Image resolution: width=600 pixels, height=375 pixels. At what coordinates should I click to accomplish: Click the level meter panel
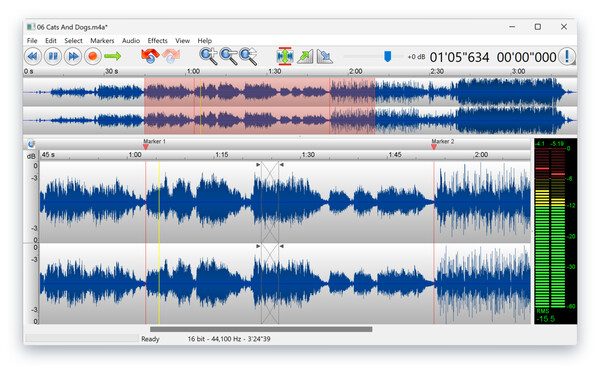pyautogui.click(x=555, y=231)
